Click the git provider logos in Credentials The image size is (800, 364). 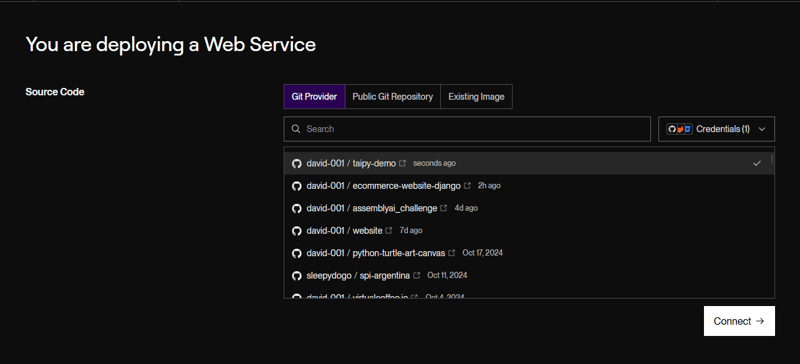pyautogui.click(x=679, y=129)
